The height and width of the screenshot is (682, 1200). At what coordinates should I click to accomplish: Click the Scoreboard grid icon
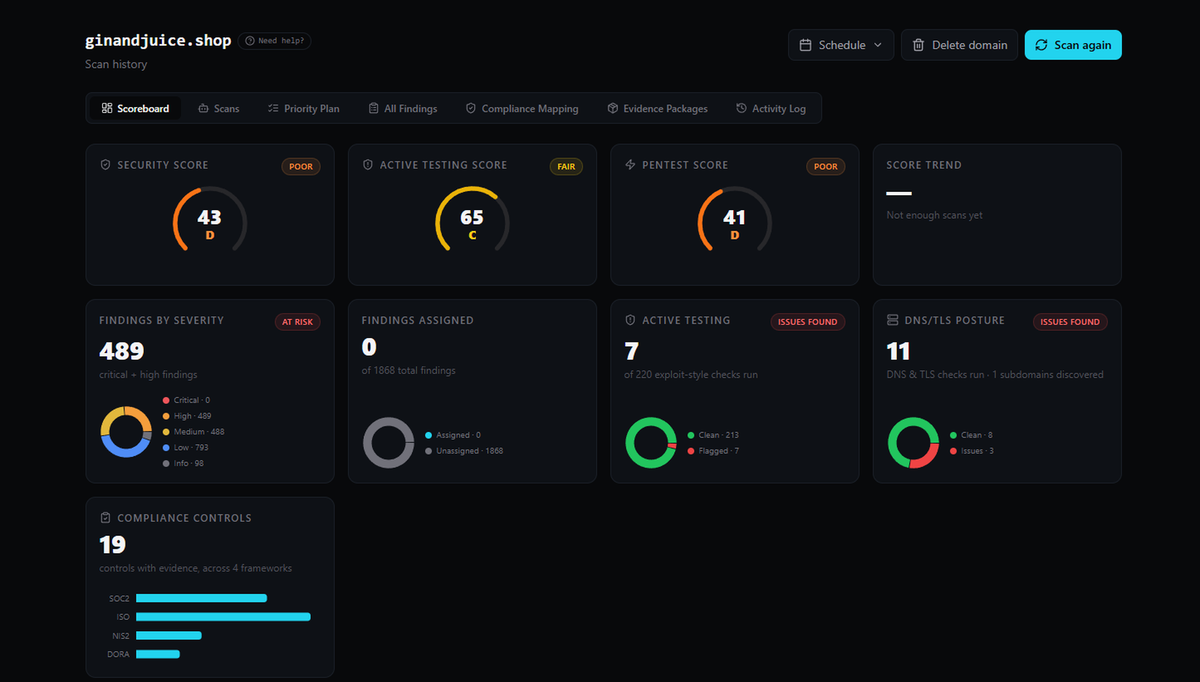(x=107, y=108)
